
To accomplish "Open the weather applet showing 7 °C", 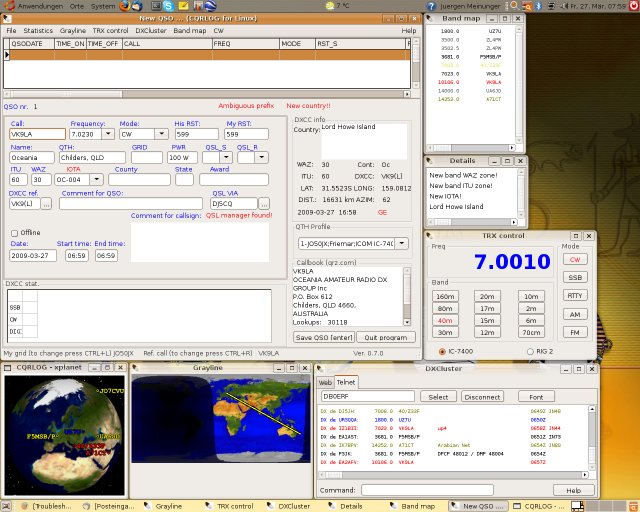I will [337, 6].
